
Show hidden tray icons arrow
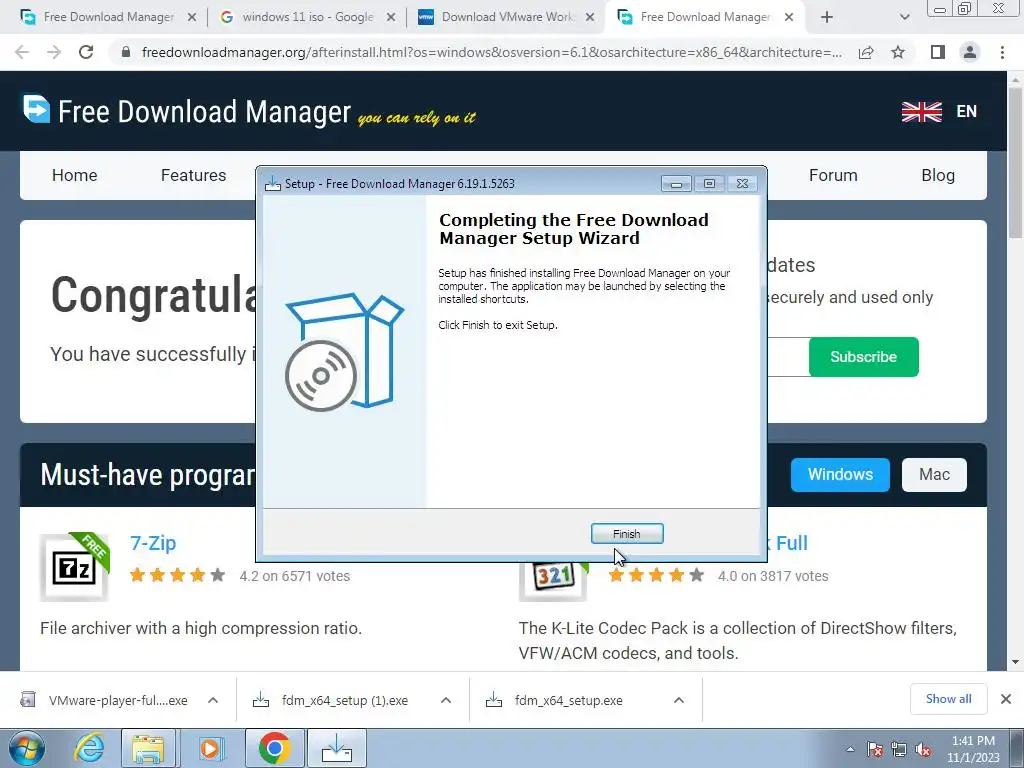(x=850, y=750)
